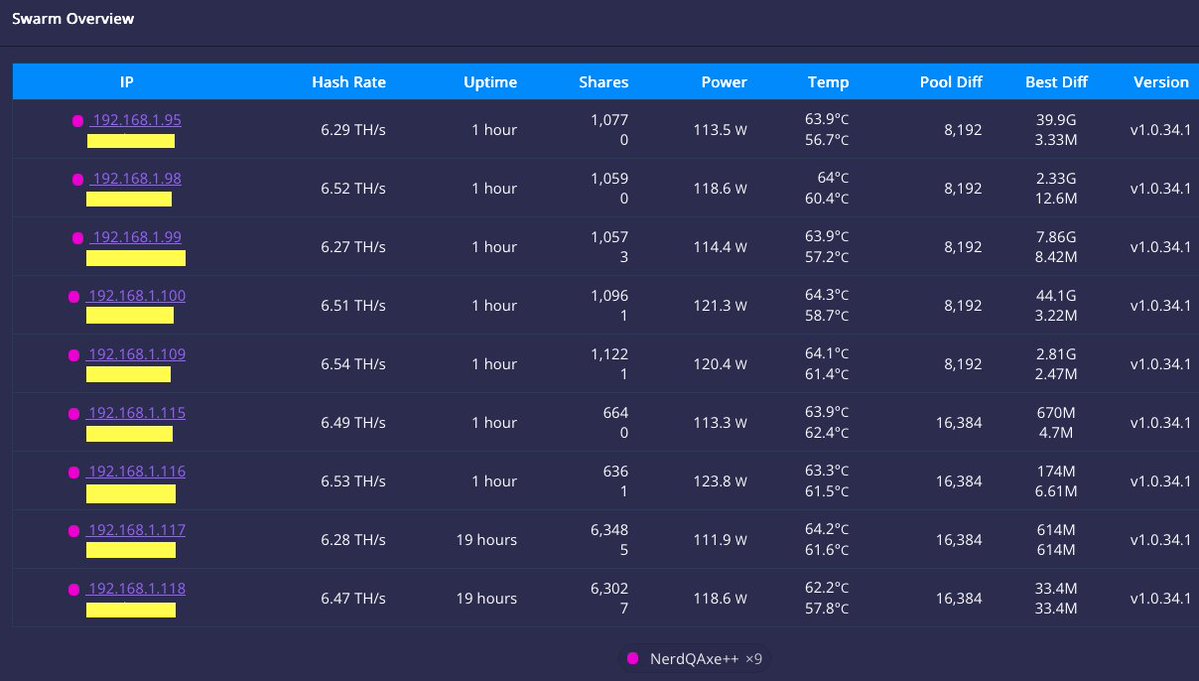Open miner link 192.168.1.99
The height and width of the screenshot is (681, 1199).
coord(136,237)
